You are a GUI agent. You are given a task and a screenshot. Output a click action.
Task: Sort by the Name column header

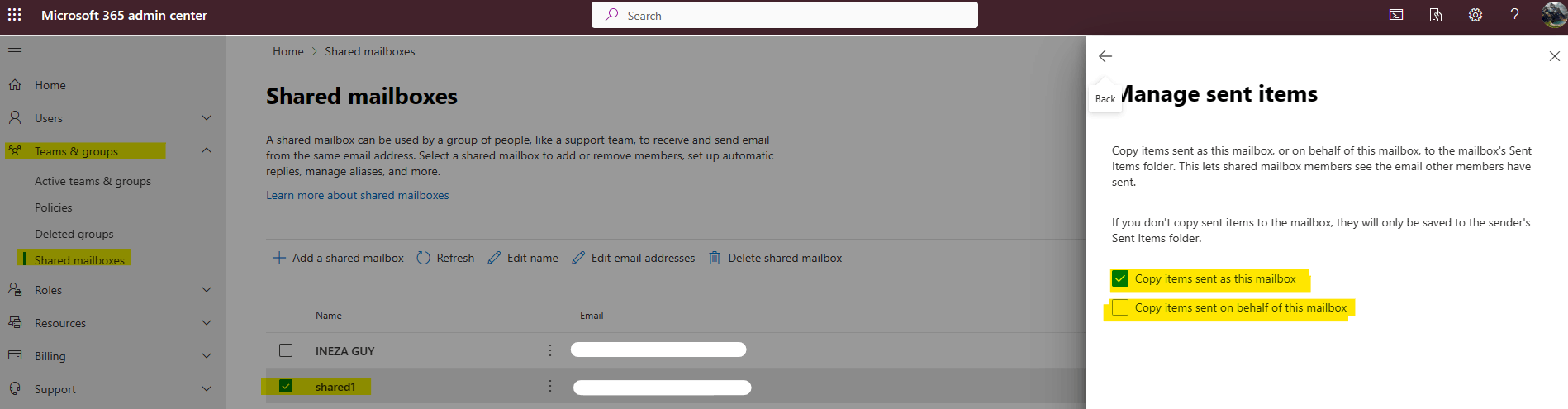[x=329, y=316]
